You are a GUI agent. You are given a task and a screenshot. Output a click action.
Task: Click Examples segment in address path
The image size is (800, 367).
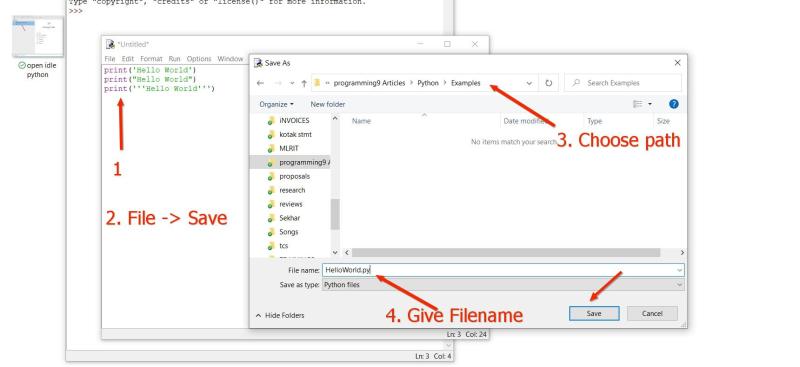(465, 83)
